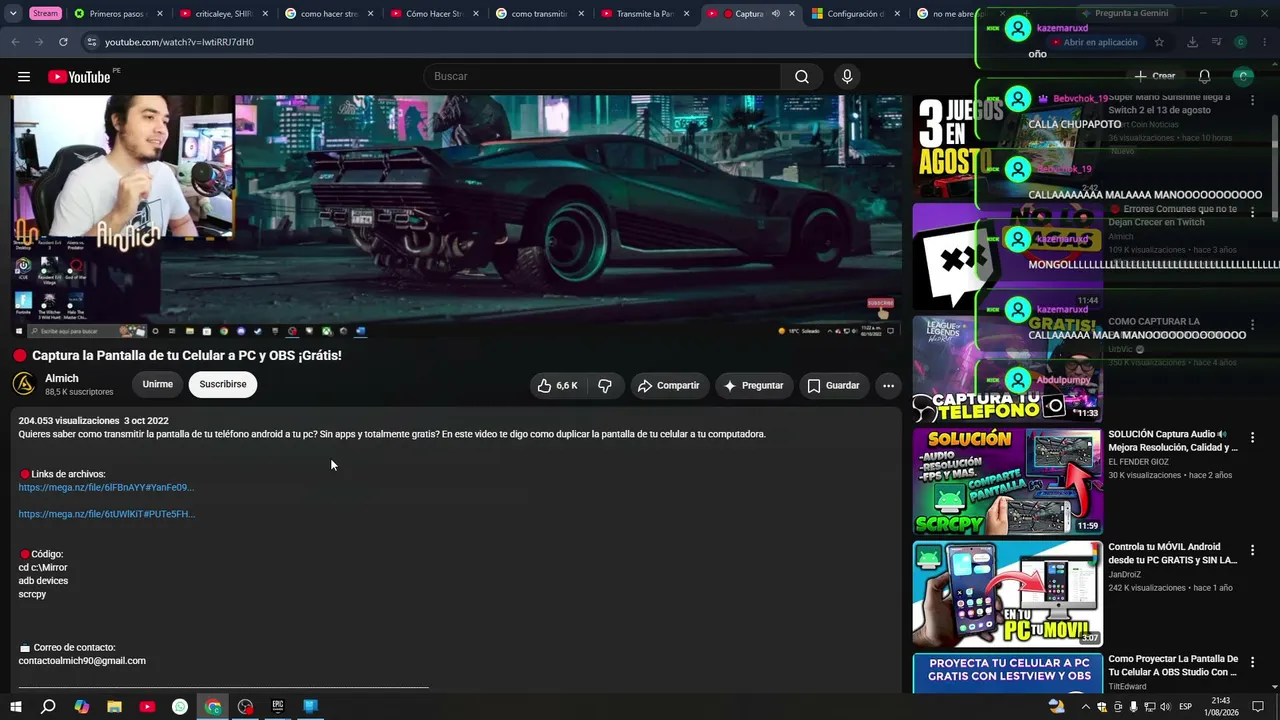Open the YouTube hamburger guide menu
Image resolution: width=1280 pixels, height=720 pixels.
point(24,77)
